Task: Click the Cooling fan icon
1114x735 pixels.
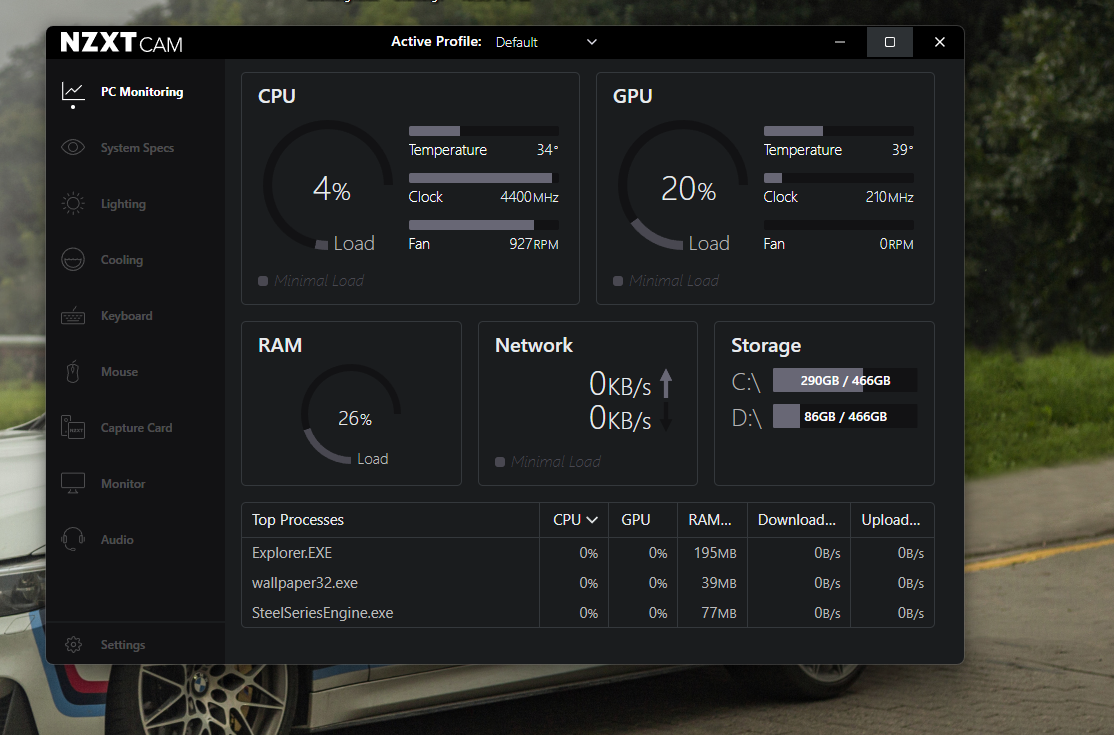Action: click(72, 260)
